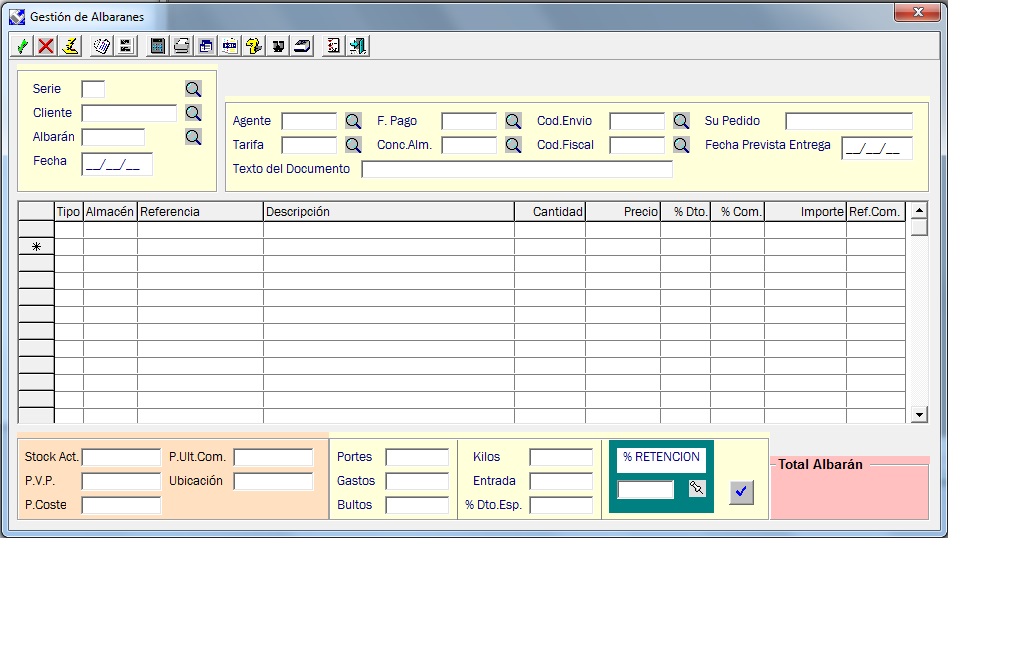Open the Cliente lookup magnifier
Image resolution: width=1011 pixels, height=648 pixels.
[193, 113]
